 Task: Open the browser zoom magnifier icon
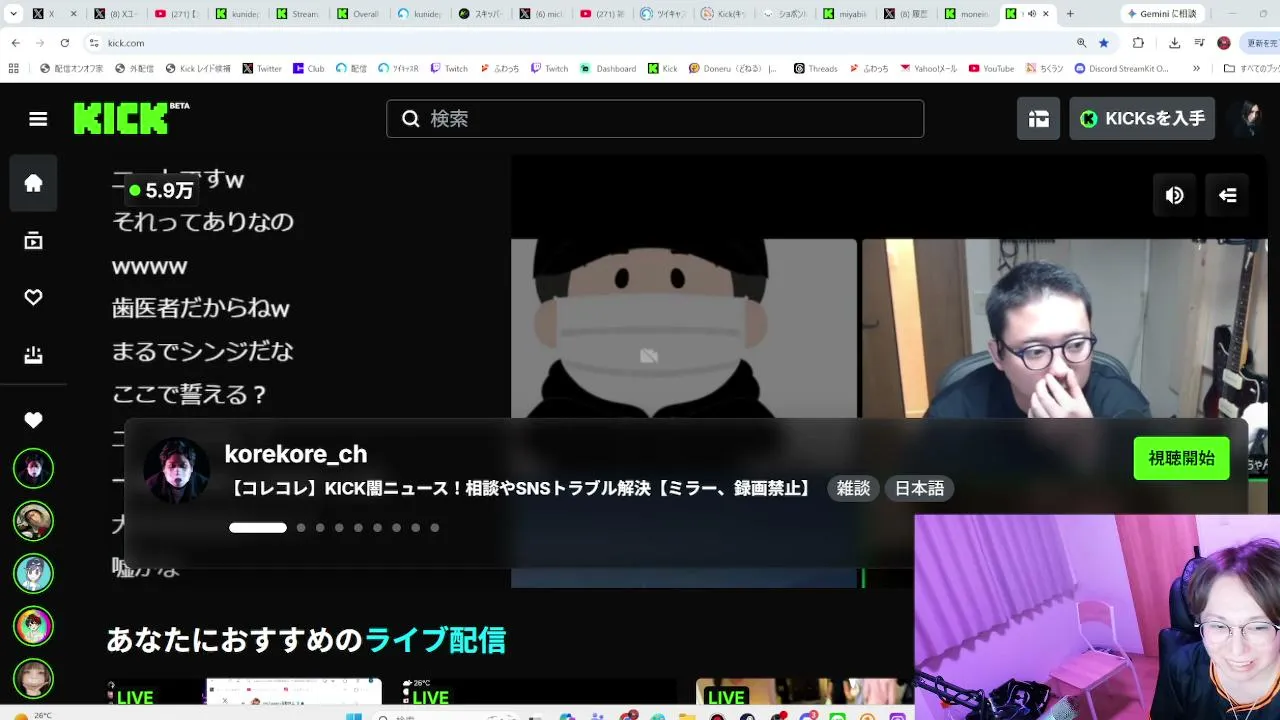pyautogui.click(x=1081, y=43)
